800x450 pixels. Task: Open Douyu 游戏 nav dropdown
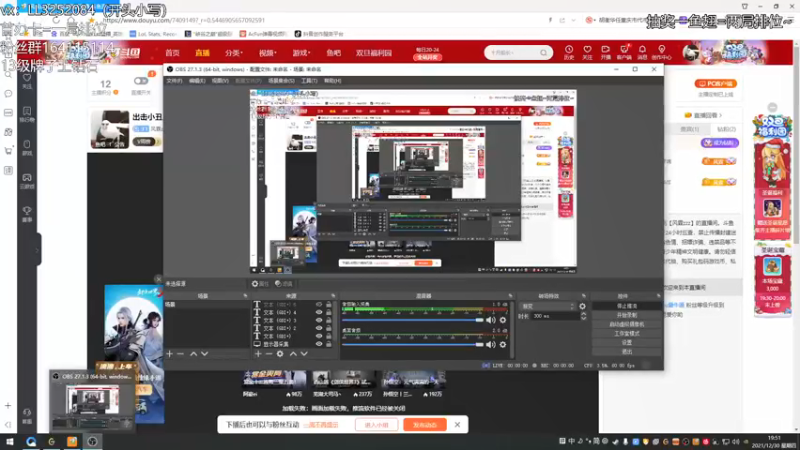[301, 53]
